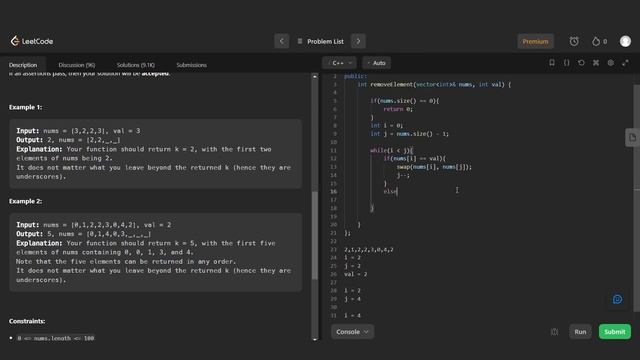Open the alarm clock timer
Image resolution: width=640 pixels, height=360 pixels.
tap(574, 41)
